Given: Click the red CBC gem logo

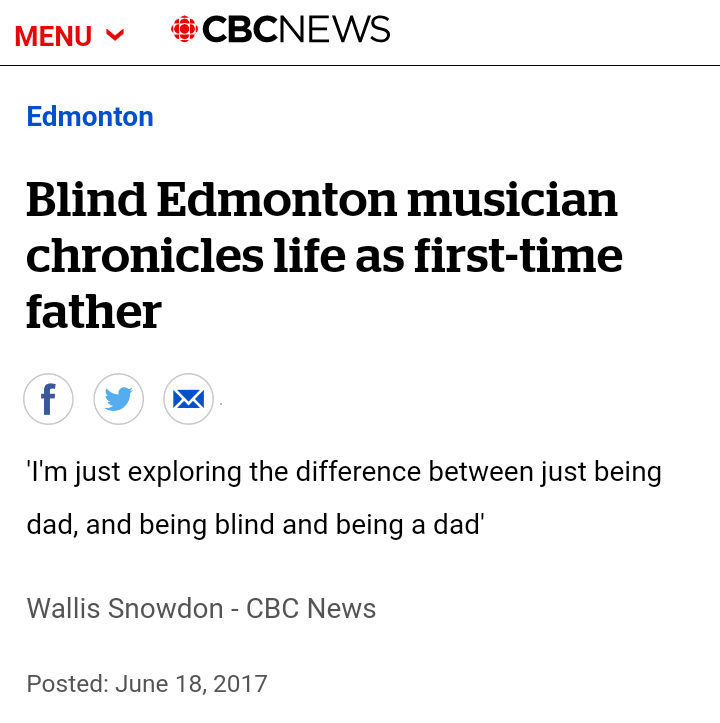Looking at the screenshot, I should [x=185, y=30].
